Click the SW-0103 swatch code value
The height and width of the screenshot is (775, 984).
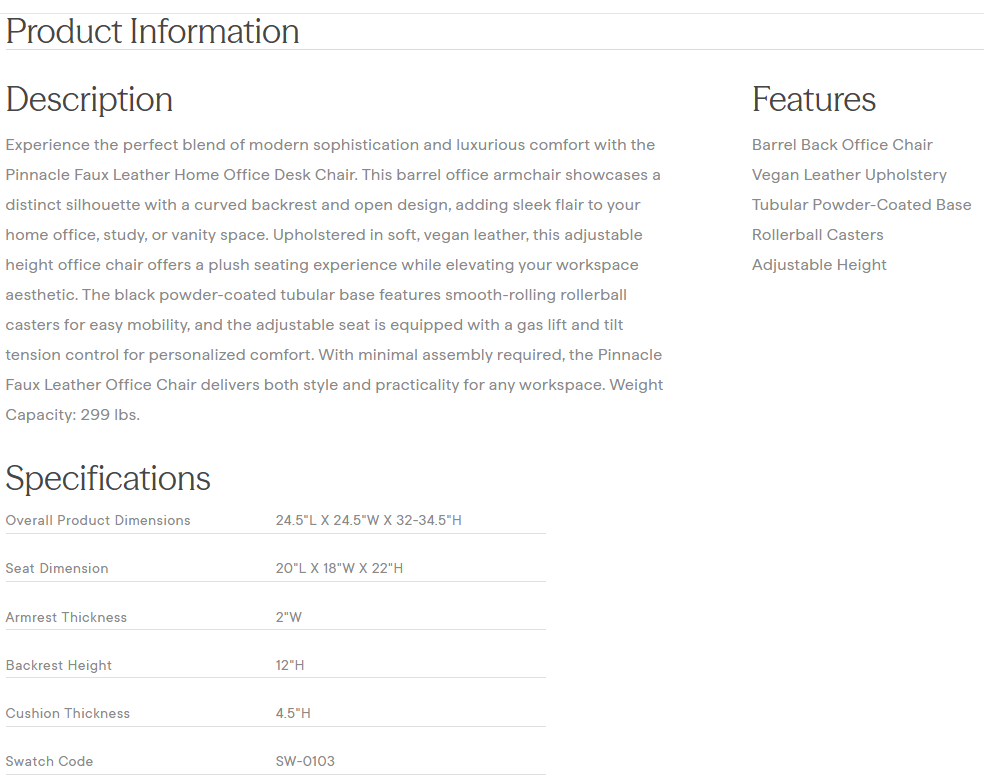pos(305,761)
